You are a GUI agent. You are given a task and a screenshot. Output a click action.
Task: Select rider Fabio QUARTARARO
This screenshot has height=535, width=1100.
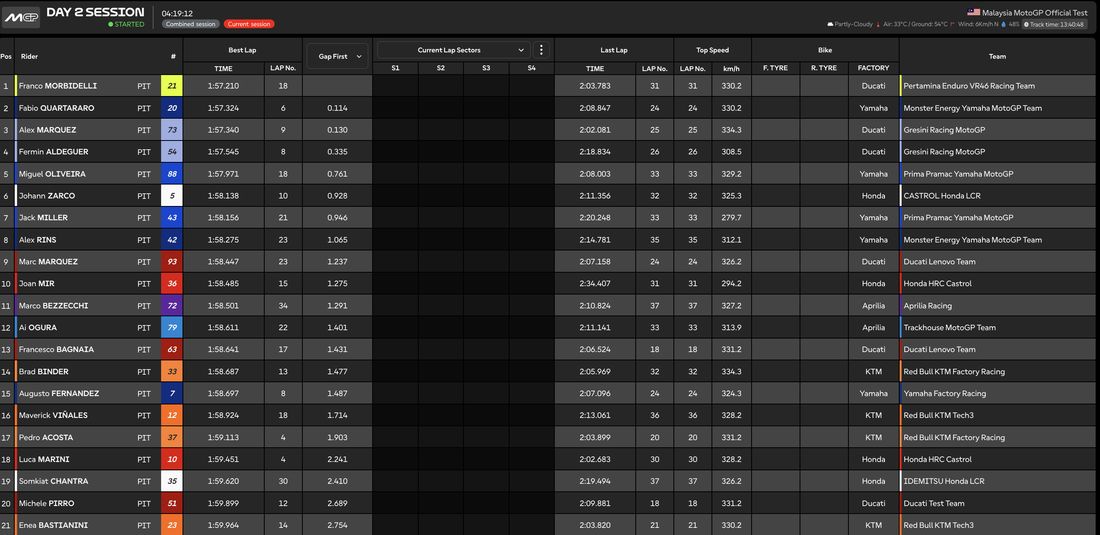[56, 108]
